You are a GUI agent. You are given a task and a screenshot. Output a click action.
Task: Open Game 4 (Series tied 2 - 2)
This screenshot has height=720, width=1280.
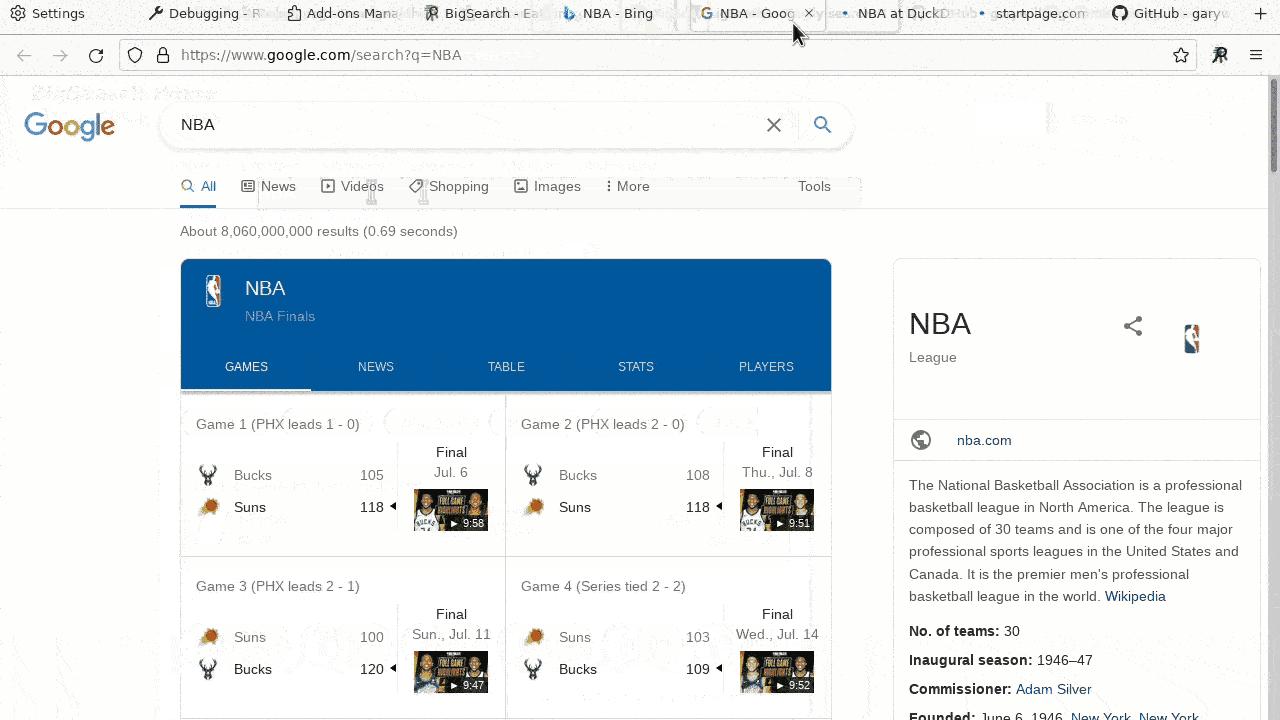click(x=603, y=586)
